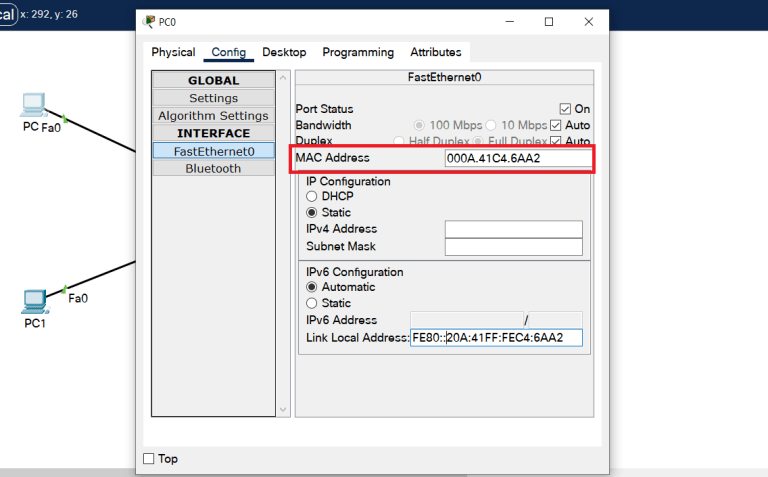The image size is (768, 477).
Task: Click the PC0 window title icon
Action: point(149,21)
